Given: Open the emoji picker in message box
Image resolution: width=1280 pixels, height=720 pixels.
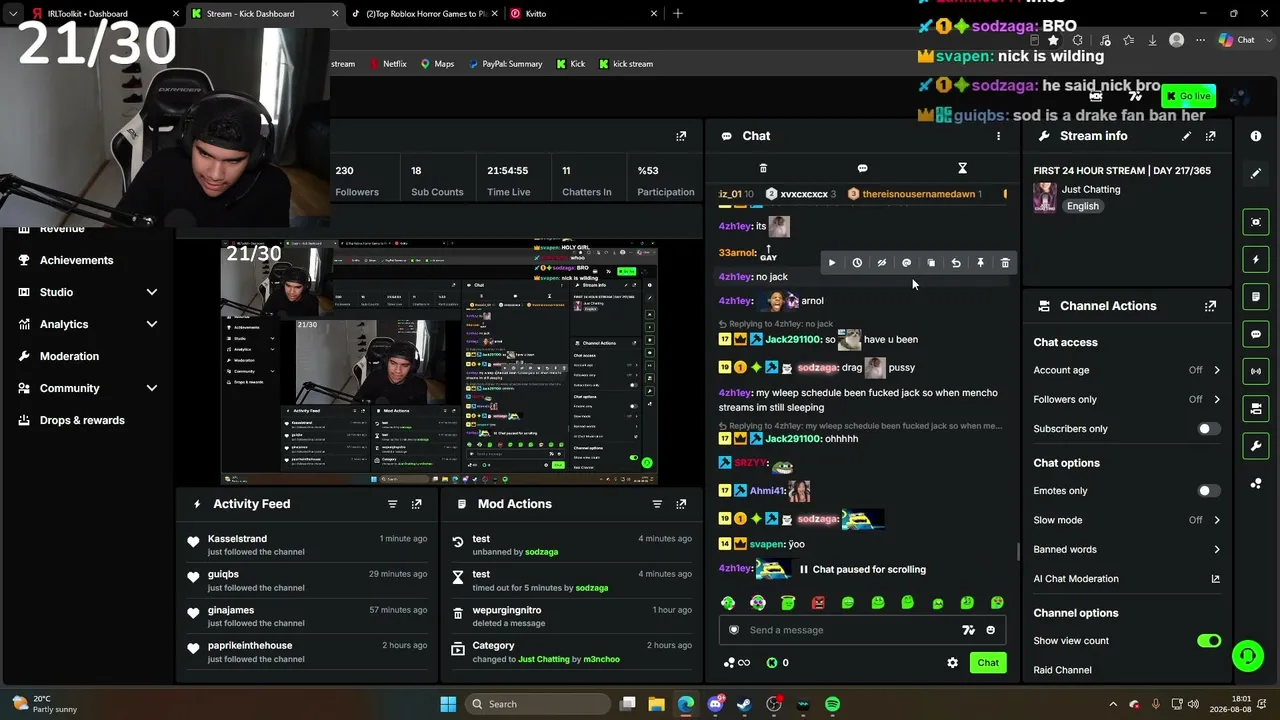Looking at the screenshot, I should tap(991, 630).
